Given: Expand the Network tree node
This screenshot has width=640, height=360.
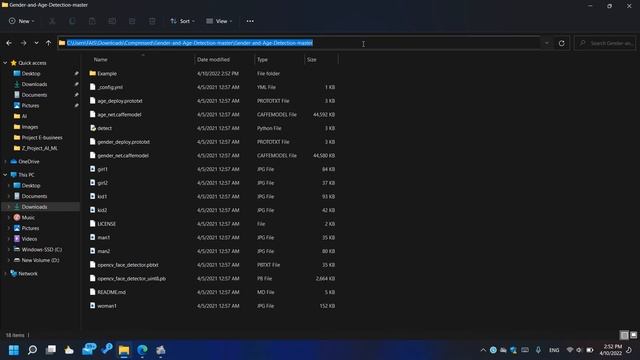Looking at the screenshot, I should pyautogui.click(x=5, y=273).
